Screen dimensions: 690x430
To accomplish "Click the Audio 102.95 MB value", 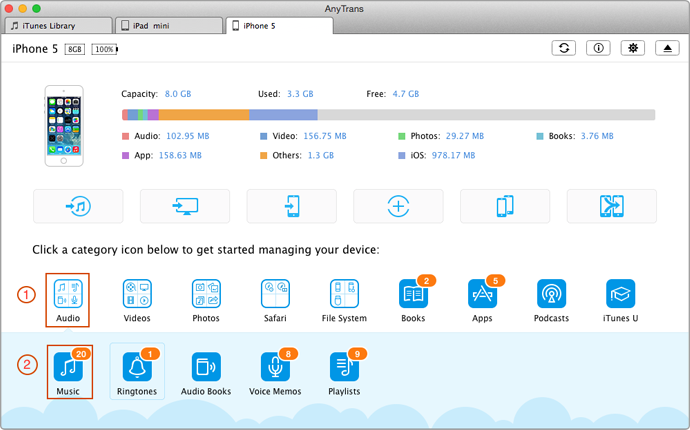I will 187,136.
